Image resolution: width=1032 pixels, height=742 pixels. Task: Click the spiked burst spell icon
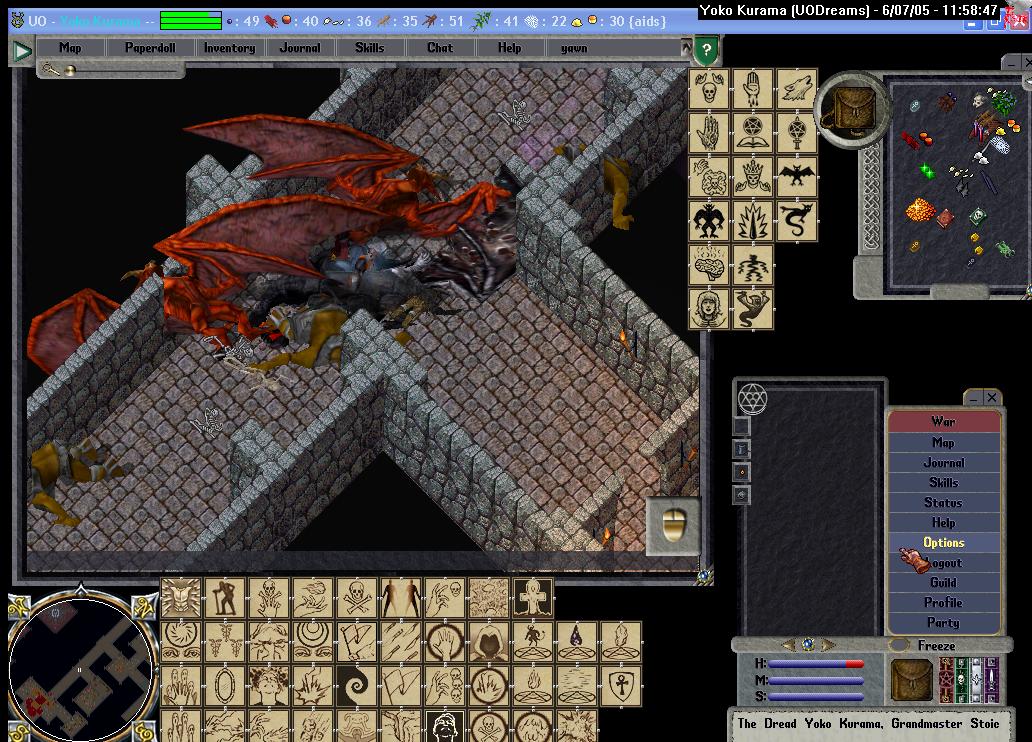pyautogui.click(x=753, y=221)
